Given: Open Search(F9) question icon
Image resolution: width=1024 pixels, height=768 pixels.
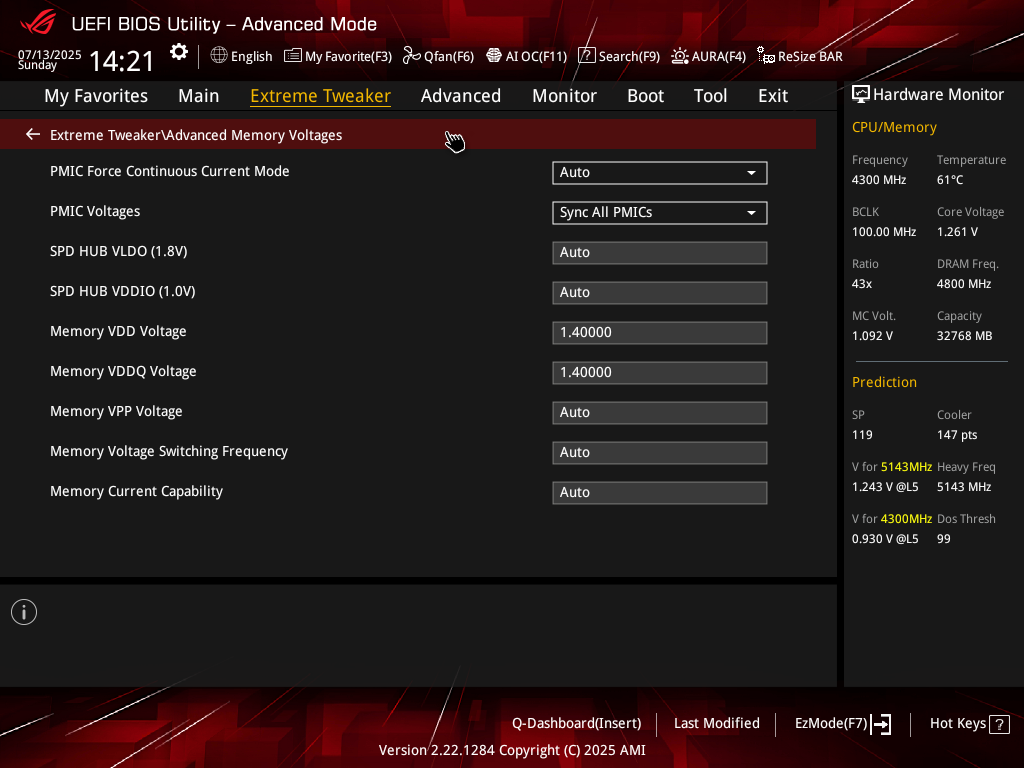Looking at the screenshot, I should [586, 56].
